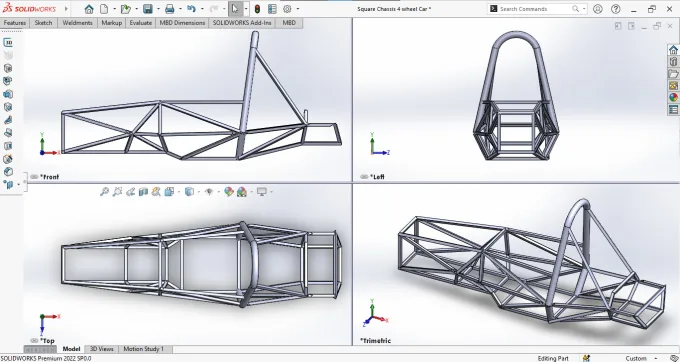The image size is (680, 362).
Task: Switch to the MBD Dimensions tab
Action: tap(182, 23)
